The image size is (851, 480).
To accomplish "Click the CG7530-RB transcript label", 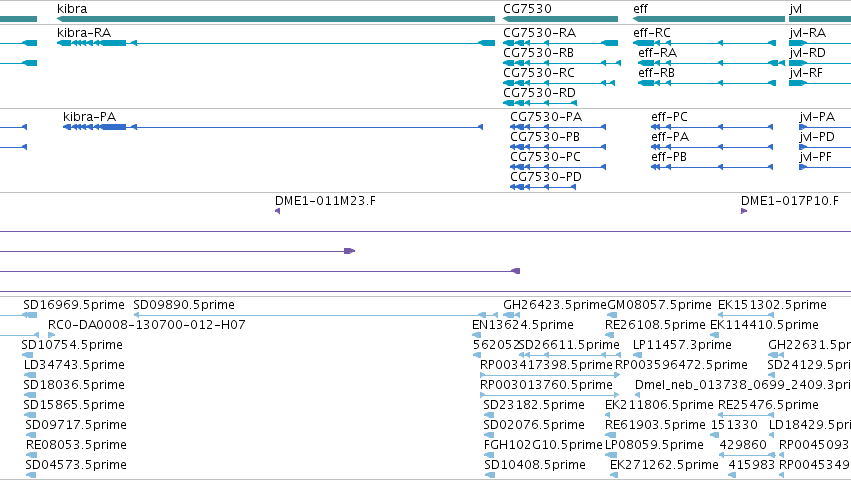I will 538,53.
